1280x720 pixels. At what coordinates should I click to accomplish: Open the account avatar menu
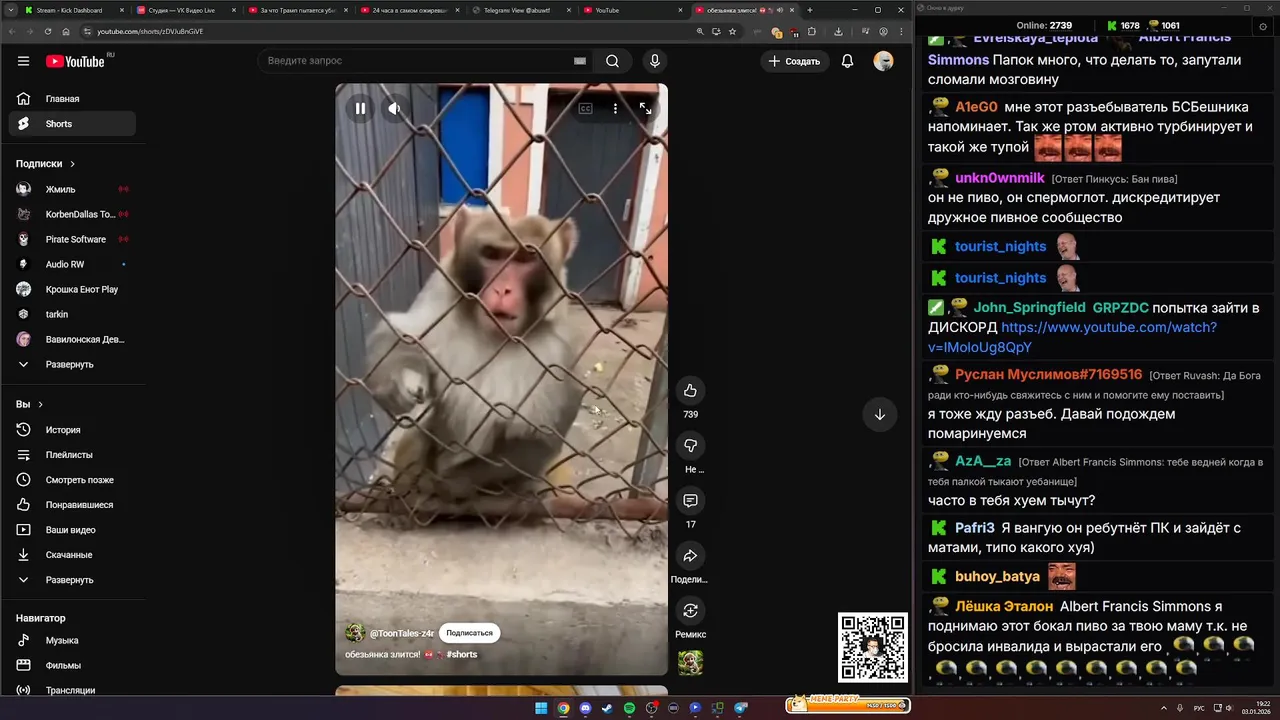(x=883, y=61)
